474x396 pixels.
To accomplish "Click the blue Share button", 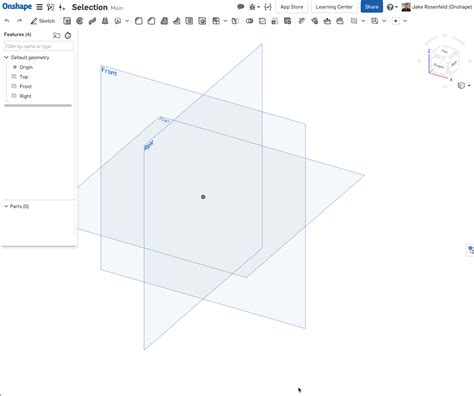I will [x=372, y=7].
